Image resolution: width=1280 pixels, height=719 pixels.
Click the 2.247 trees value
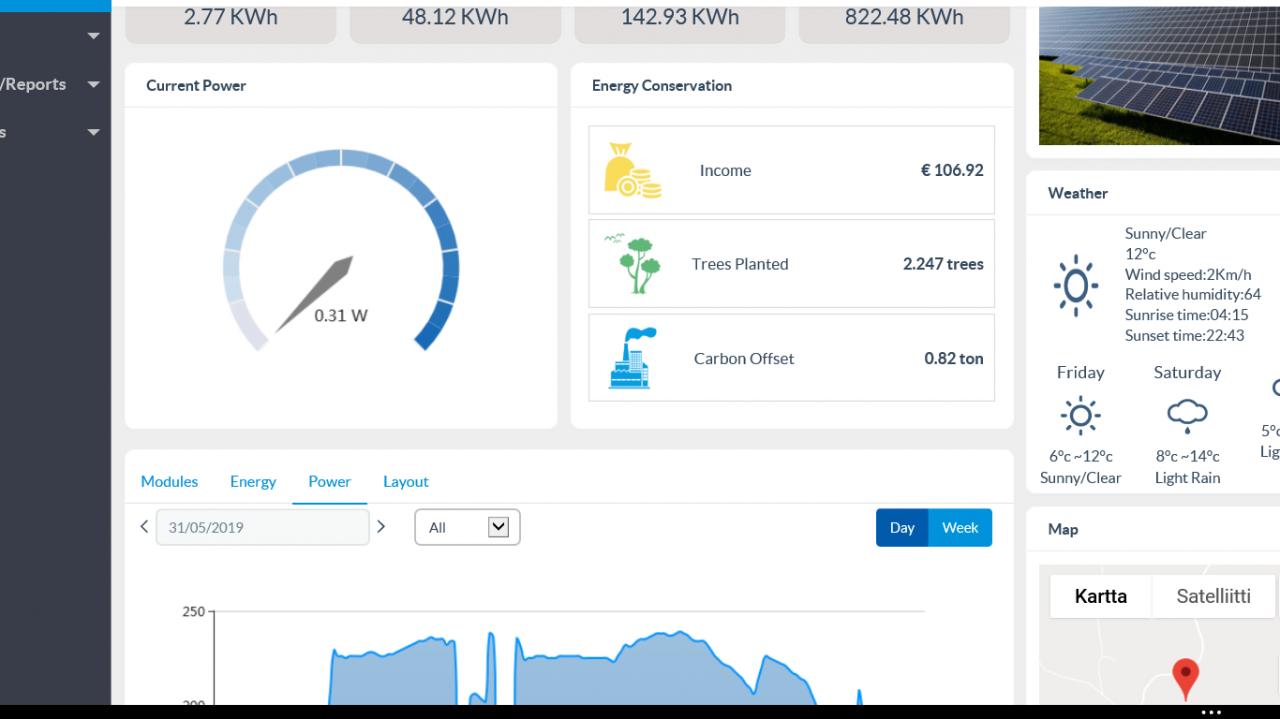(x=943, y=264)
